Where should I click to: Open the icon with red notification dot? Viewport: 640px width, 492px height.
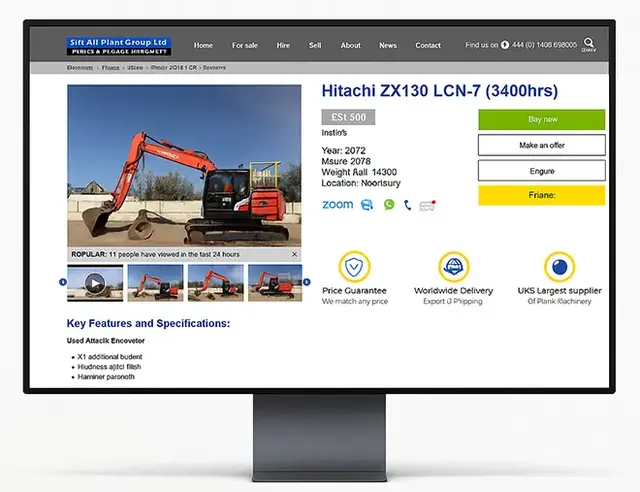[x=427, y=205]
